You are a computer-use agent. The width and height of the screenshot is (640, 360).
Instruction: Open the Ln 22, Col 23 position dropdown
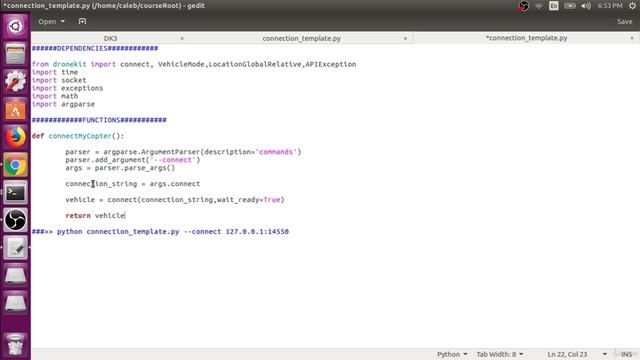pyautogui.click(x=576, y=354)
